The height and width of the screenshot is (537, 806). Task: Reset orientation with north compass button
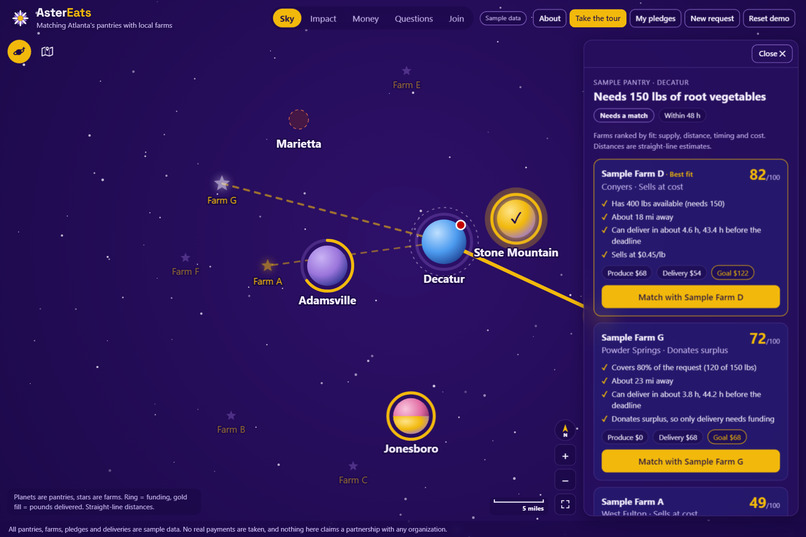click(565, 431)
